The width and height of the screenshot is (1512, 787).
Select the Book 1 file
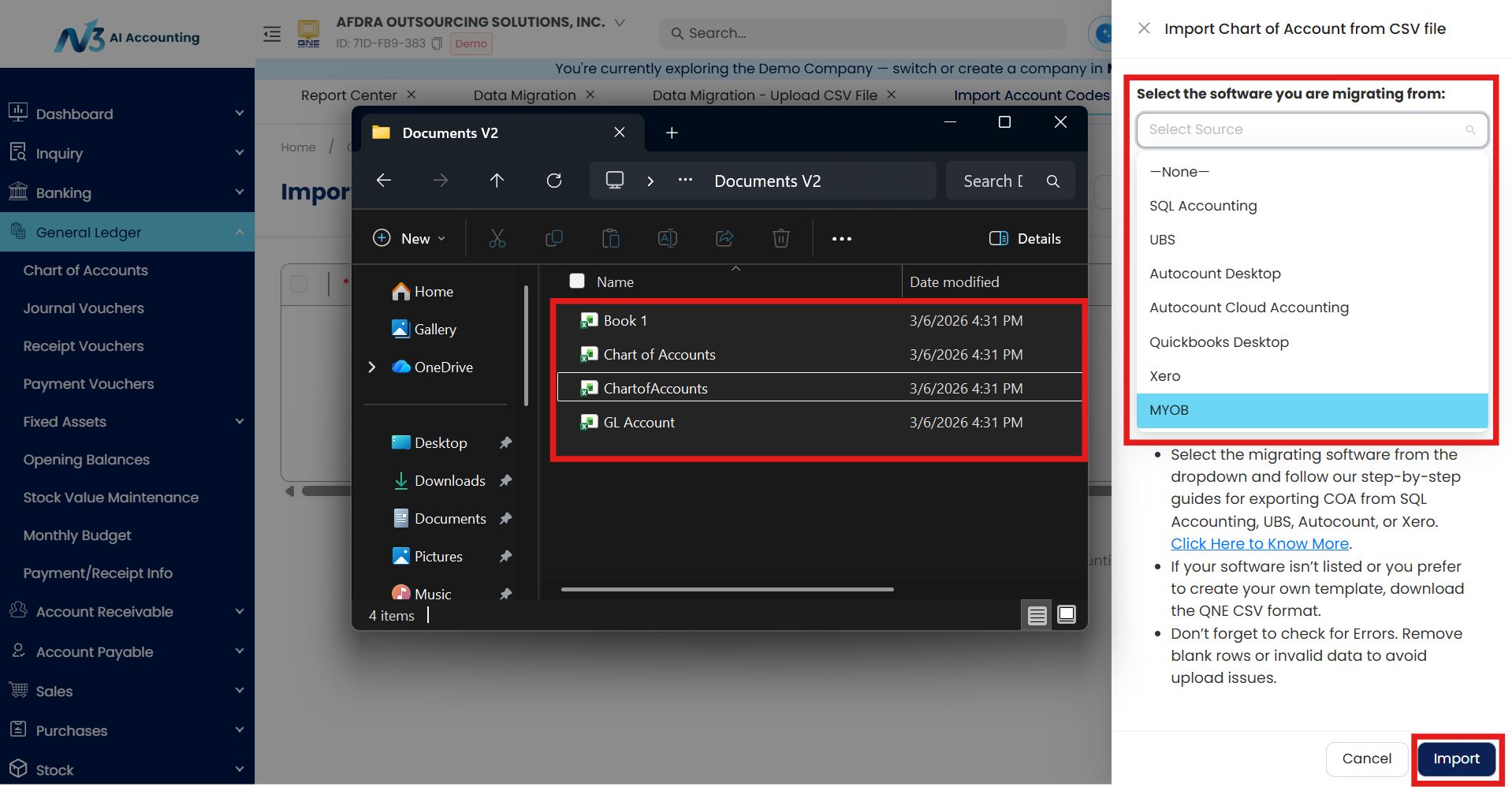(x=820, y=320)
